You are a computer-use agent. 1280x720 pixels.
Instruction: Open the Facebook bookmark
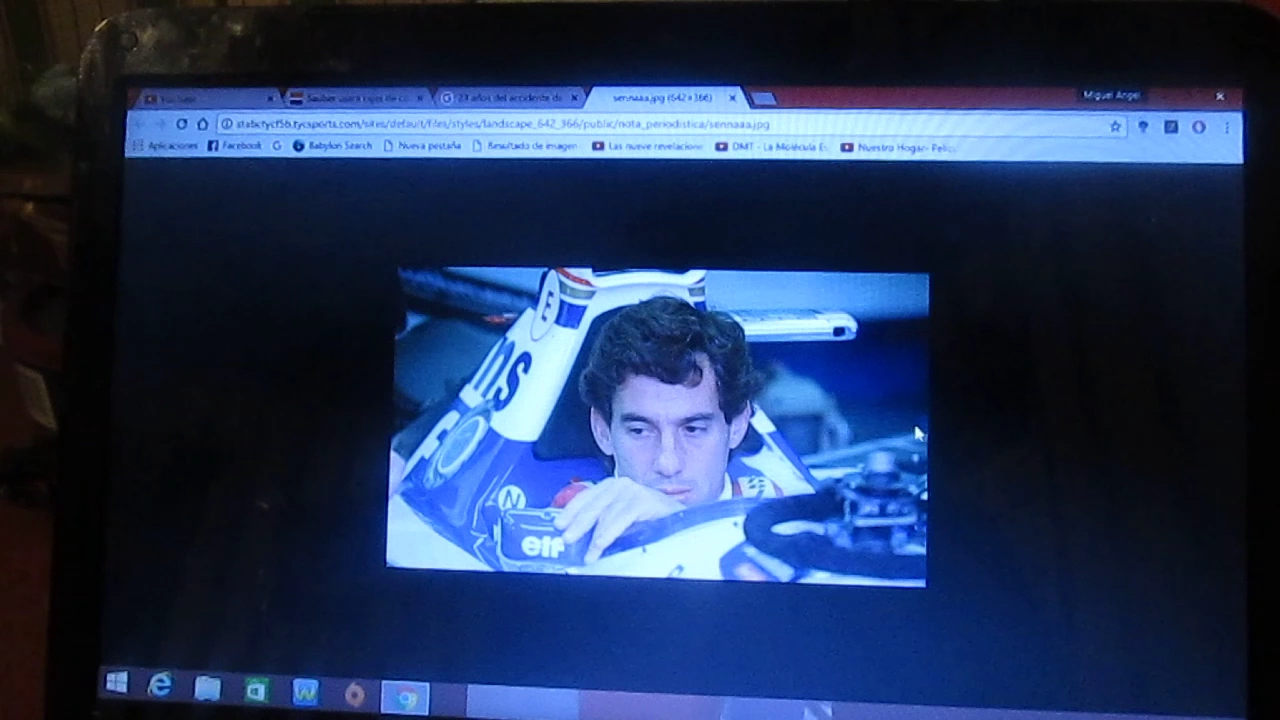tap(235, 146)
